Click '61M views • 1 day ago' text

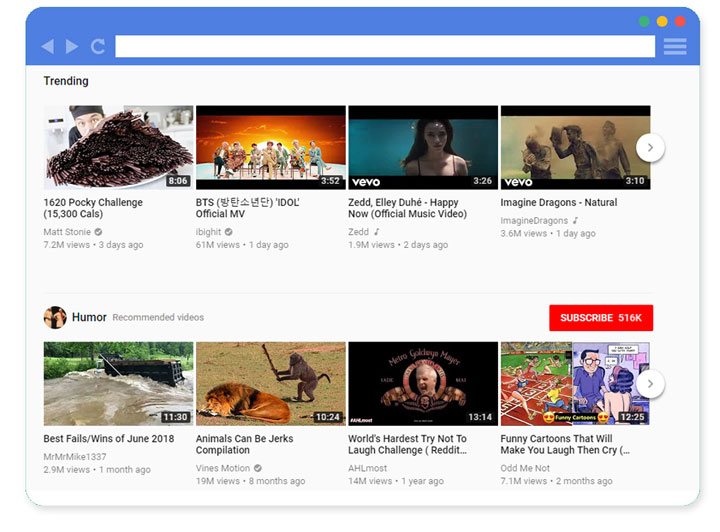[242, 245]
